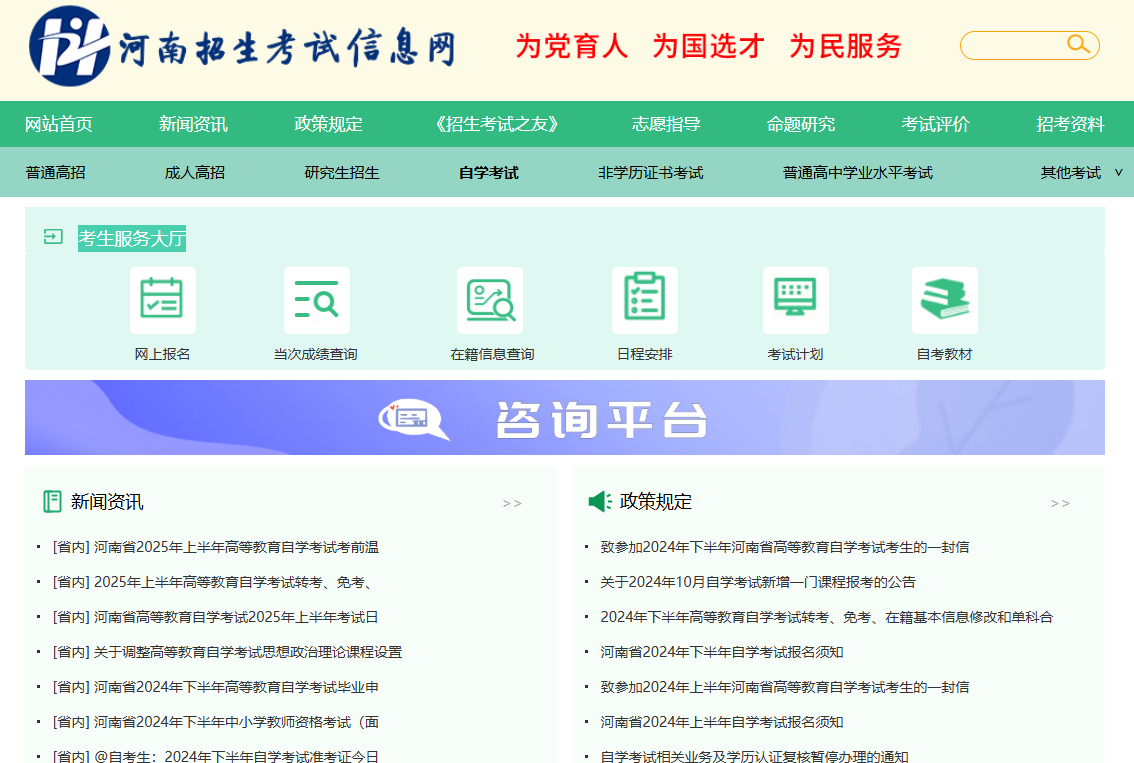Open 在籍信息查询 enrollment info icon

coord(489,300)
